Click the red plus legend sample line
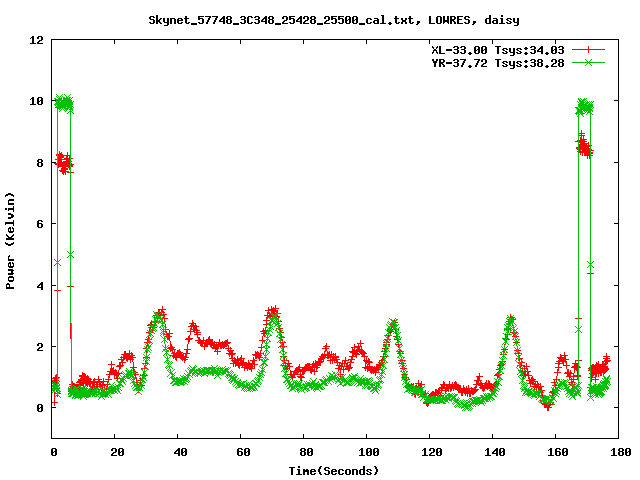This screenshot has height=480, width=640. point(588,50)
